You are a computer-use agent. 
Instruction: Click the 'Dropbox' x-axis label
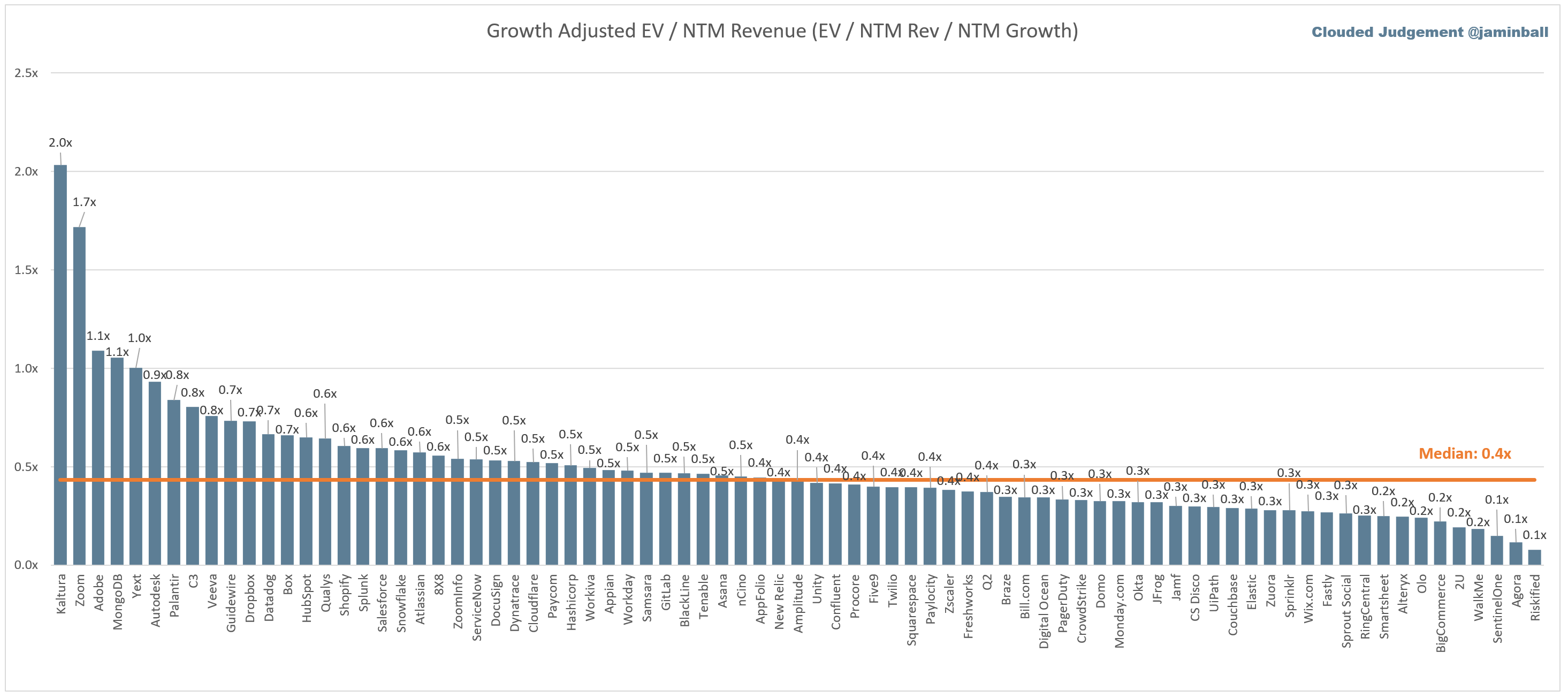249,598
